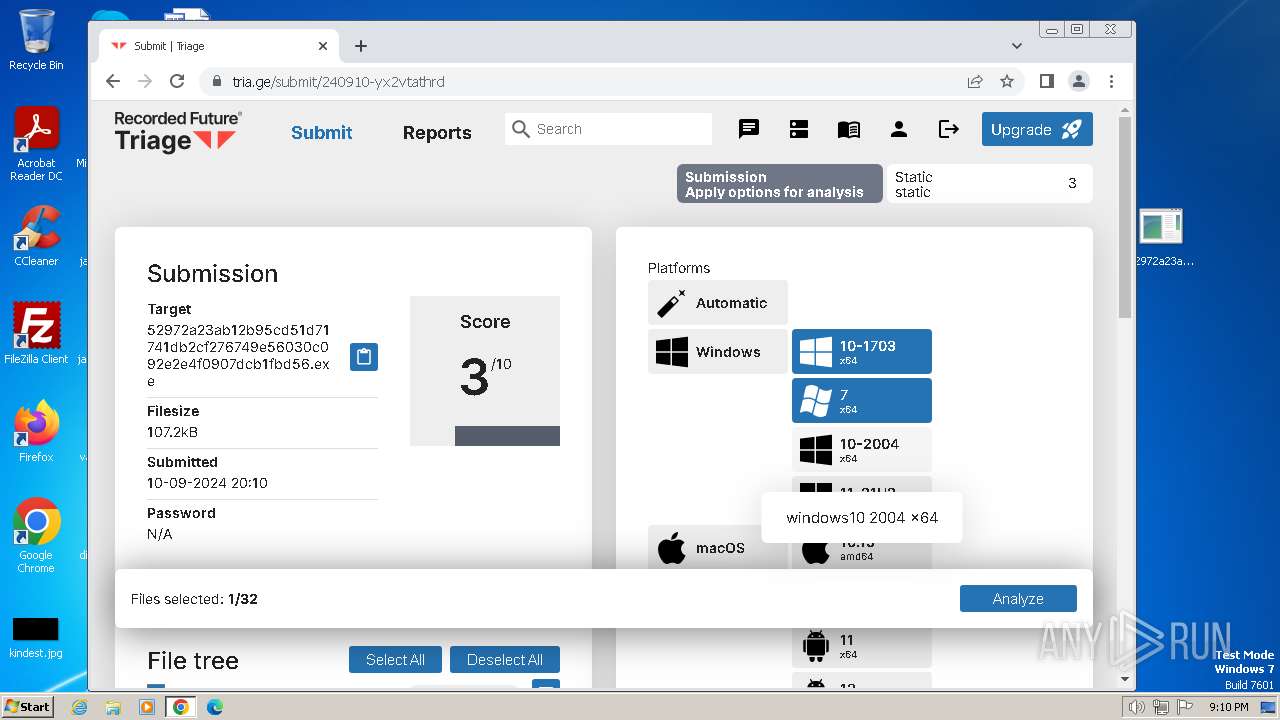Click the address bar URL
The height and width of the screenshot is (720, 1280).
click(339, 82)
